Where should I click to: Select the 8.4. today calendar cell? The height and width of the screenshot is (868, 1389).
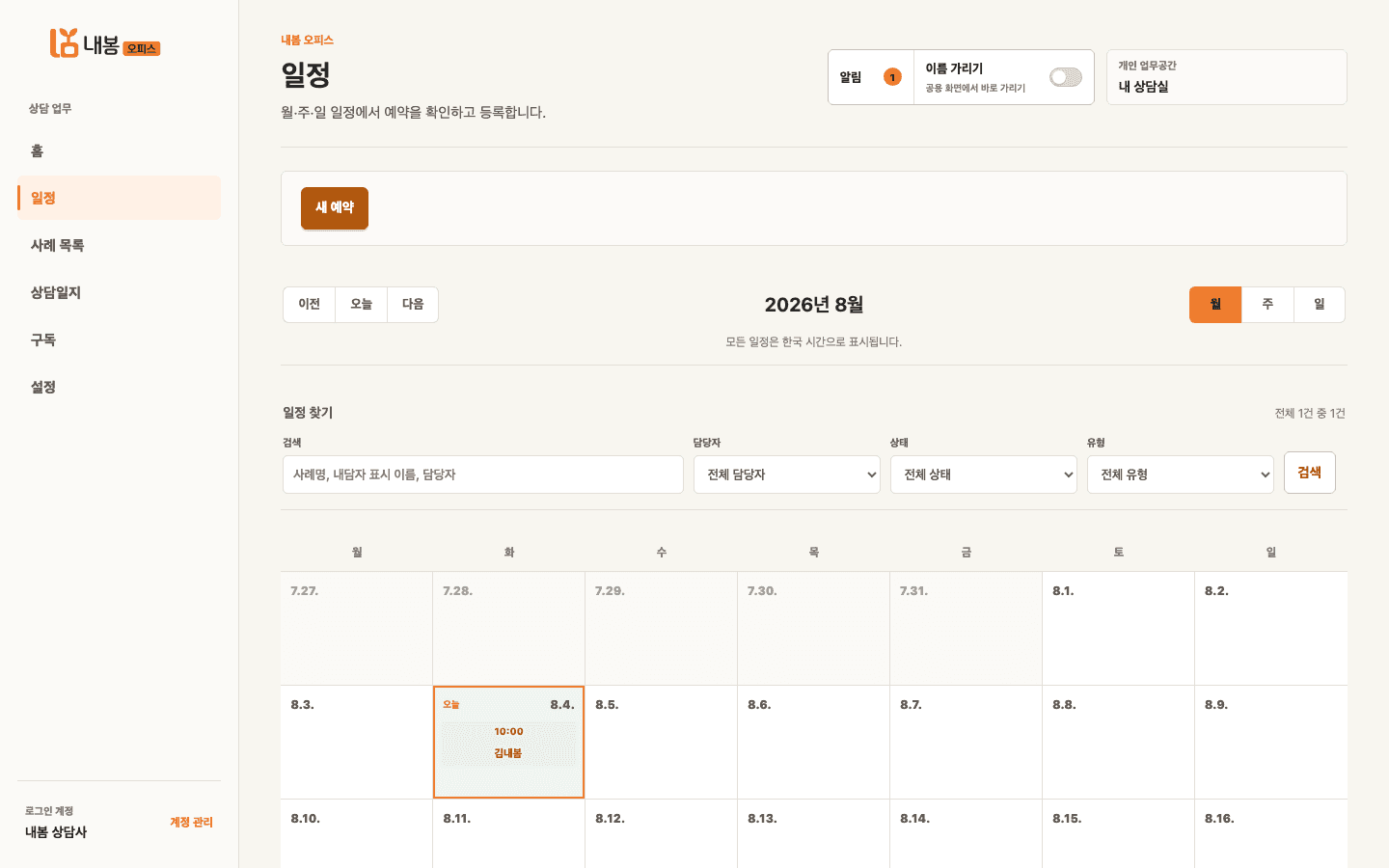point(508,743)
